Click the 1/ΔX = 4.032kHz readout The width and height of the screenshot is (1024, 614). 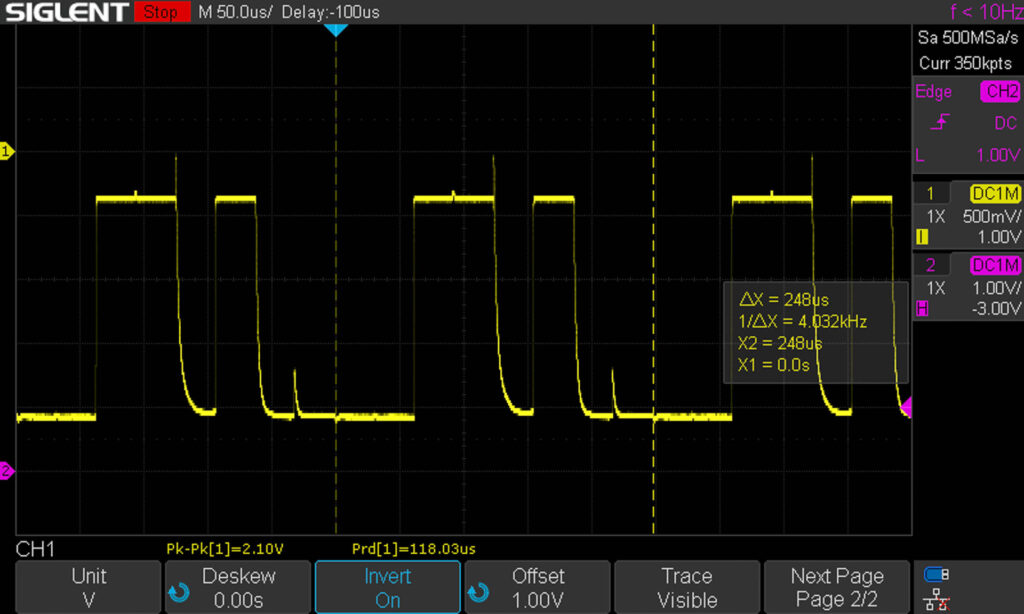[802, 321]
